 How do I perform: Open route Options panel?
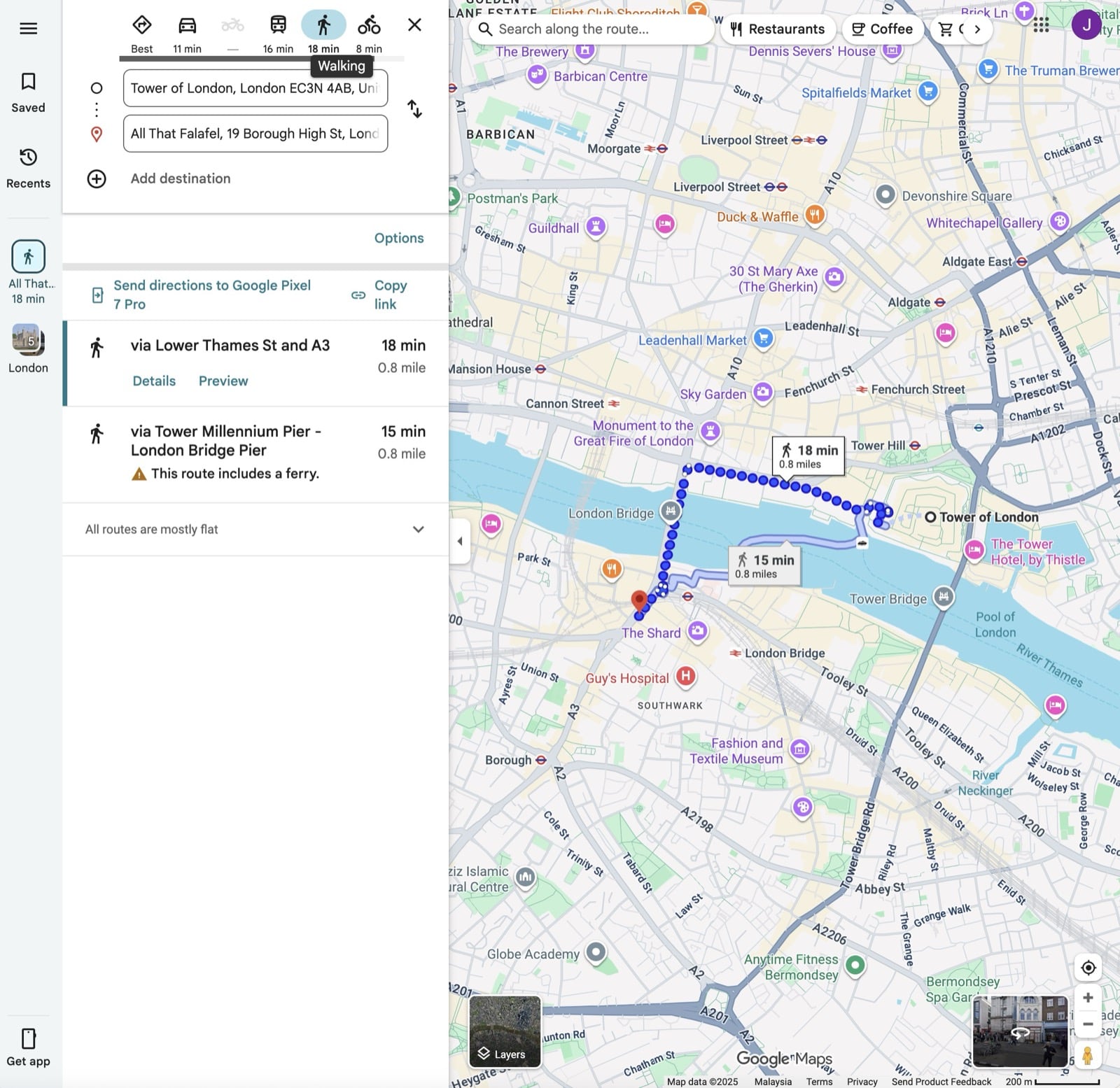(398, 238)
